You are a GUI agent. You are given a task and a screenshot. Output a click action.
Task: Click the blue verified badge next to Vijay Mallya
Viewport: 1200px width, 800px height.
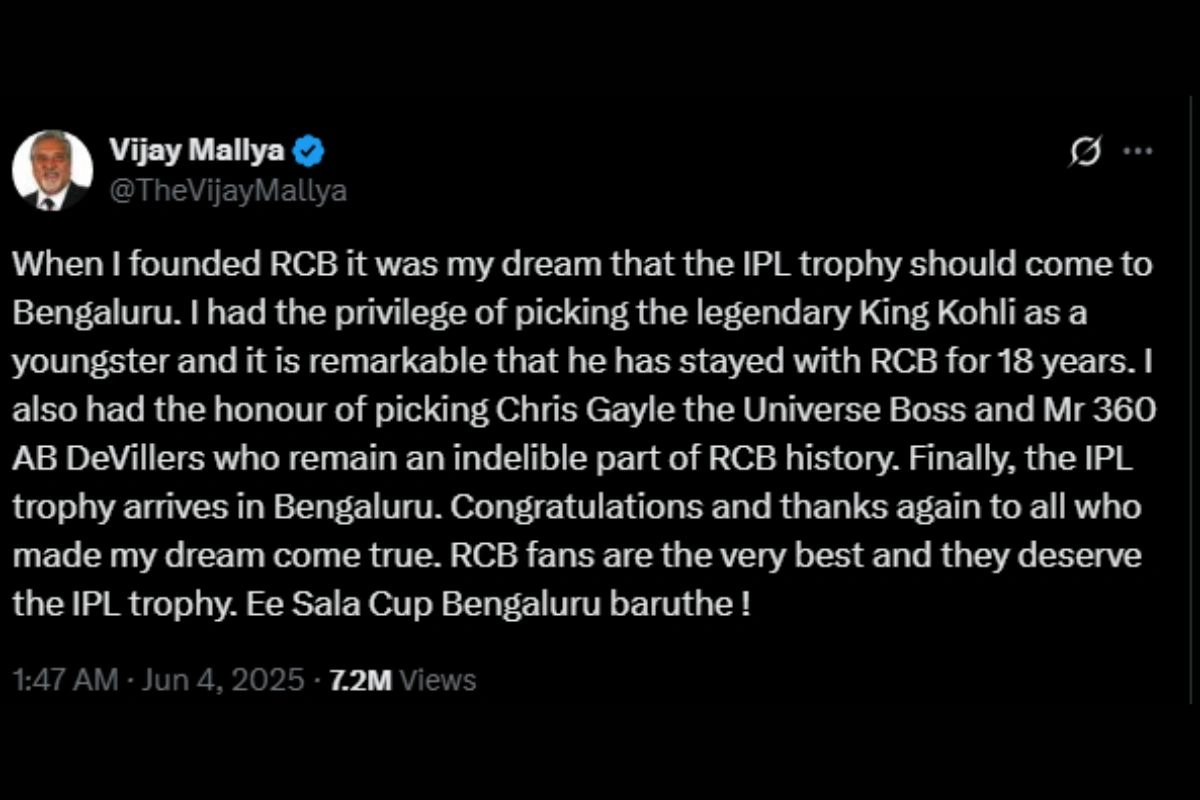point(309,150)
